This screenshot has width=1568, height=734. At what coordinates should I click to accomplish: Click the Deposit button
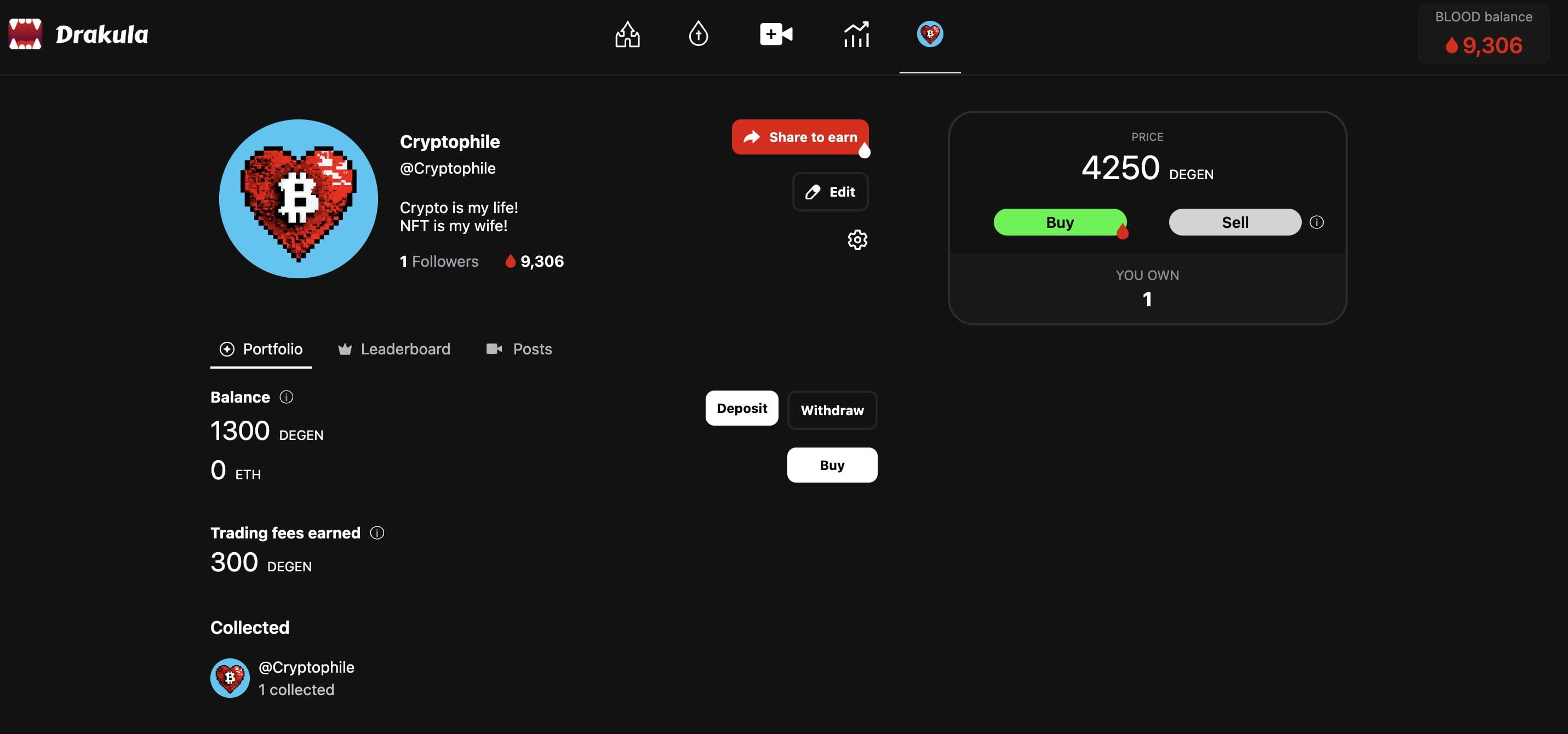pyautogui.click(x=741, y=408)
